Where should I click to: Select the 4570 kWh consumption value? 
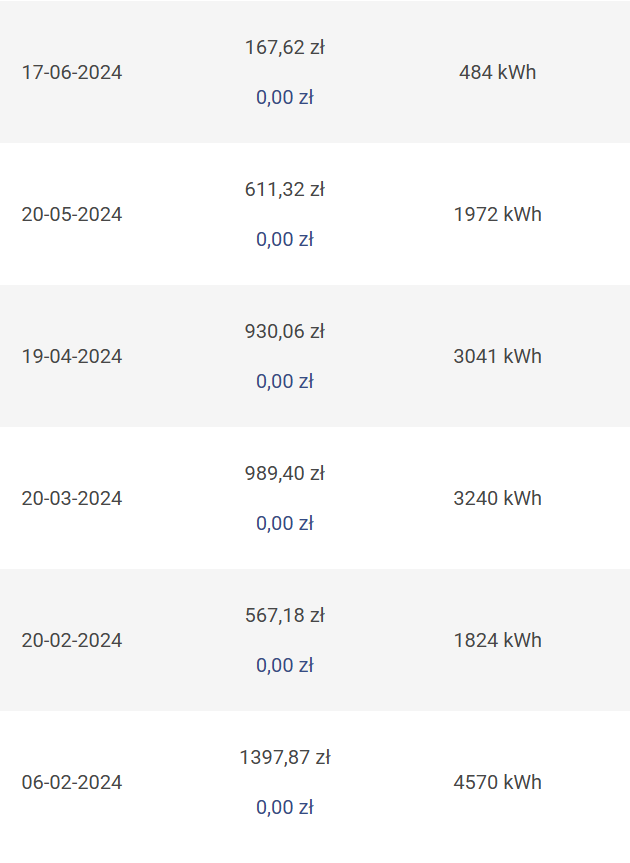coord(497,783)
